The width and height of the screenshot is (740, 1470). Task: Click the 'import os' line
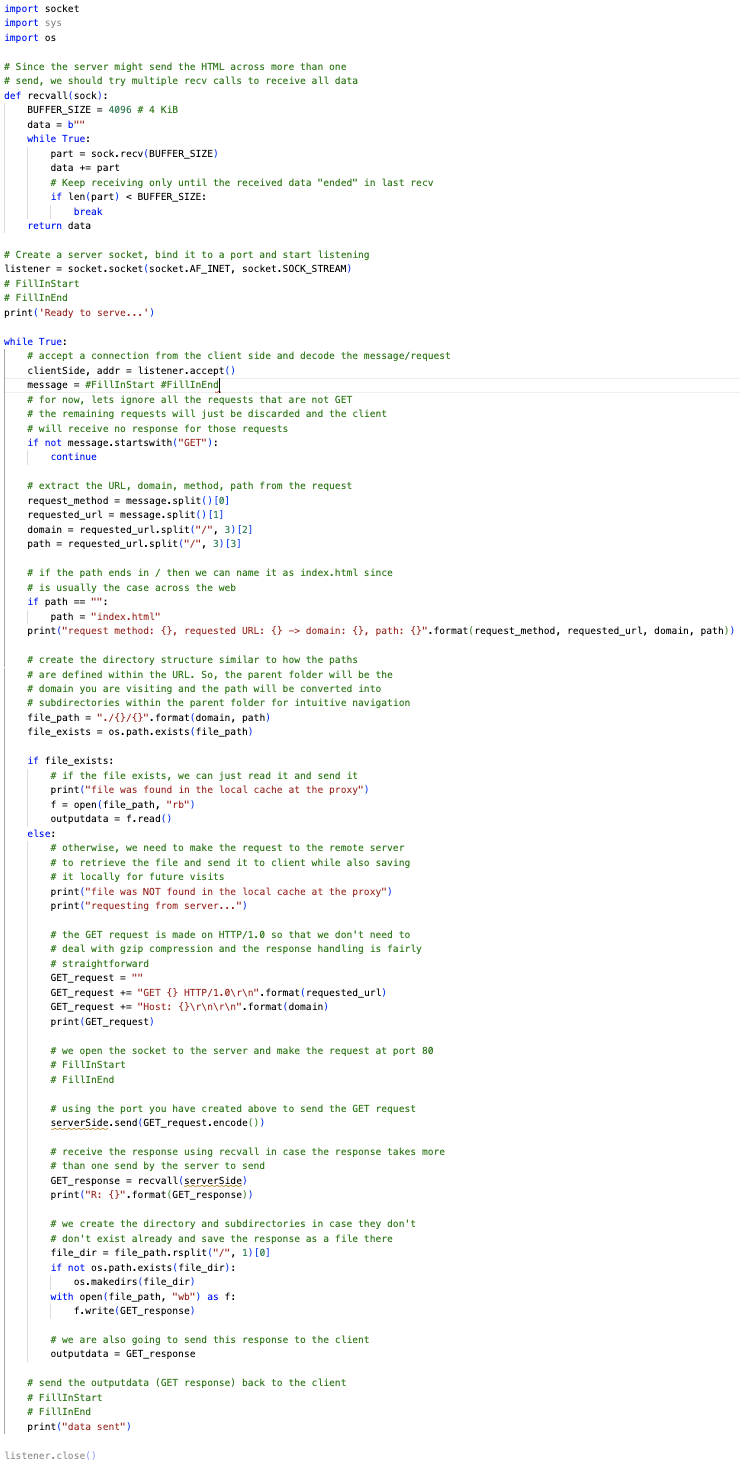click(x=30, y=38)
